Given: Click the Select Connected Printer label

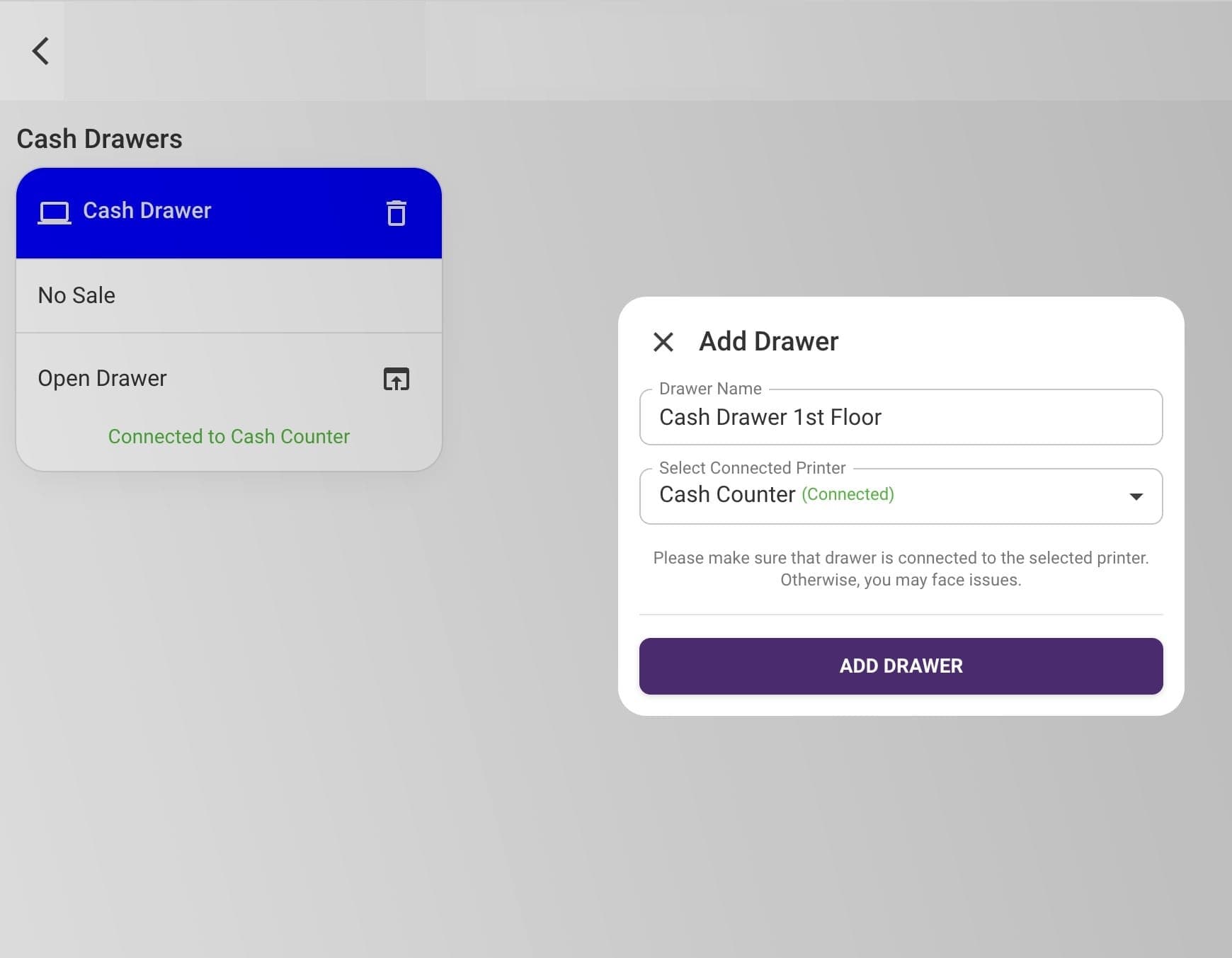Looking at the screenshot, I should (x=752, y=468).
